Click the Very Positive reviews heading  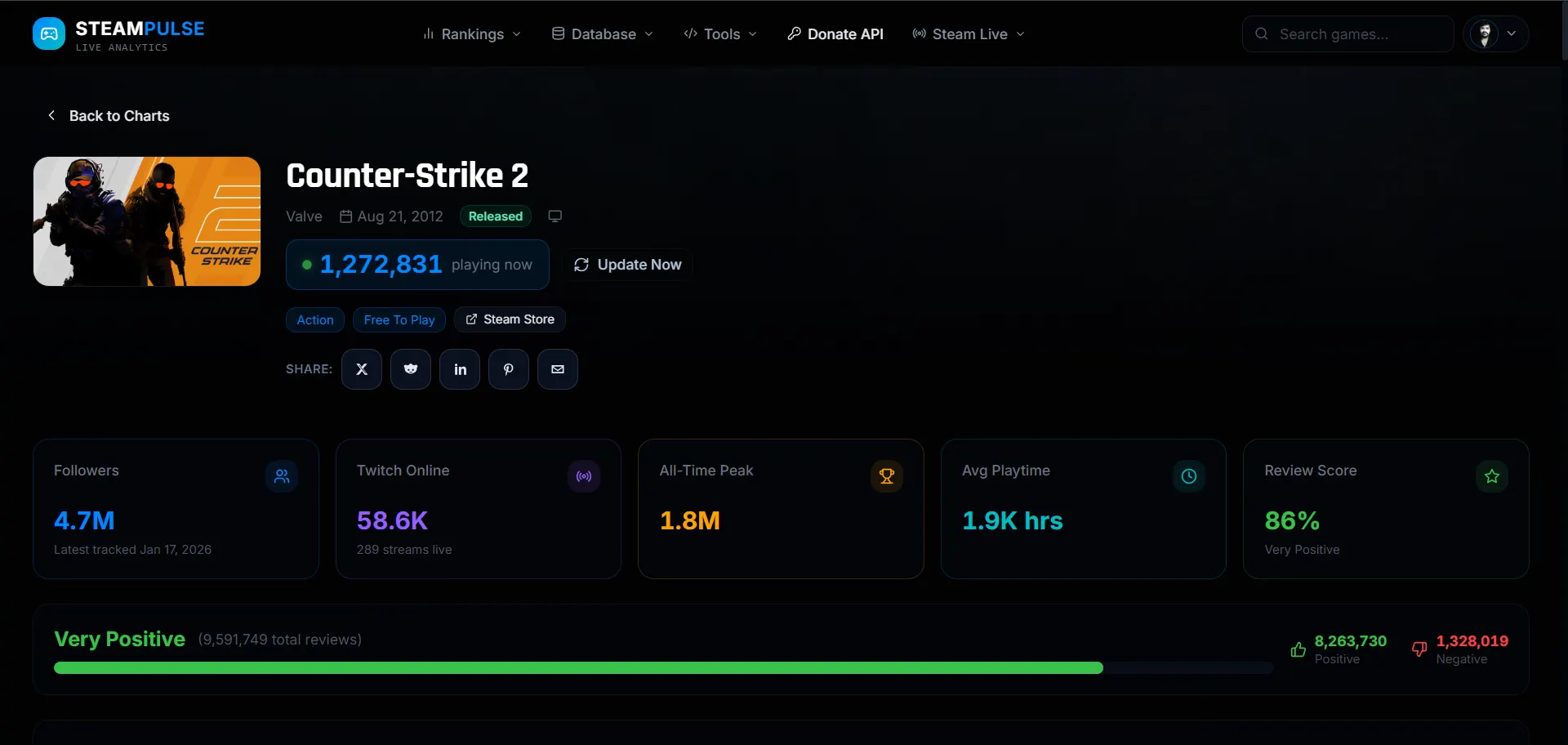[x=119, y=639]
